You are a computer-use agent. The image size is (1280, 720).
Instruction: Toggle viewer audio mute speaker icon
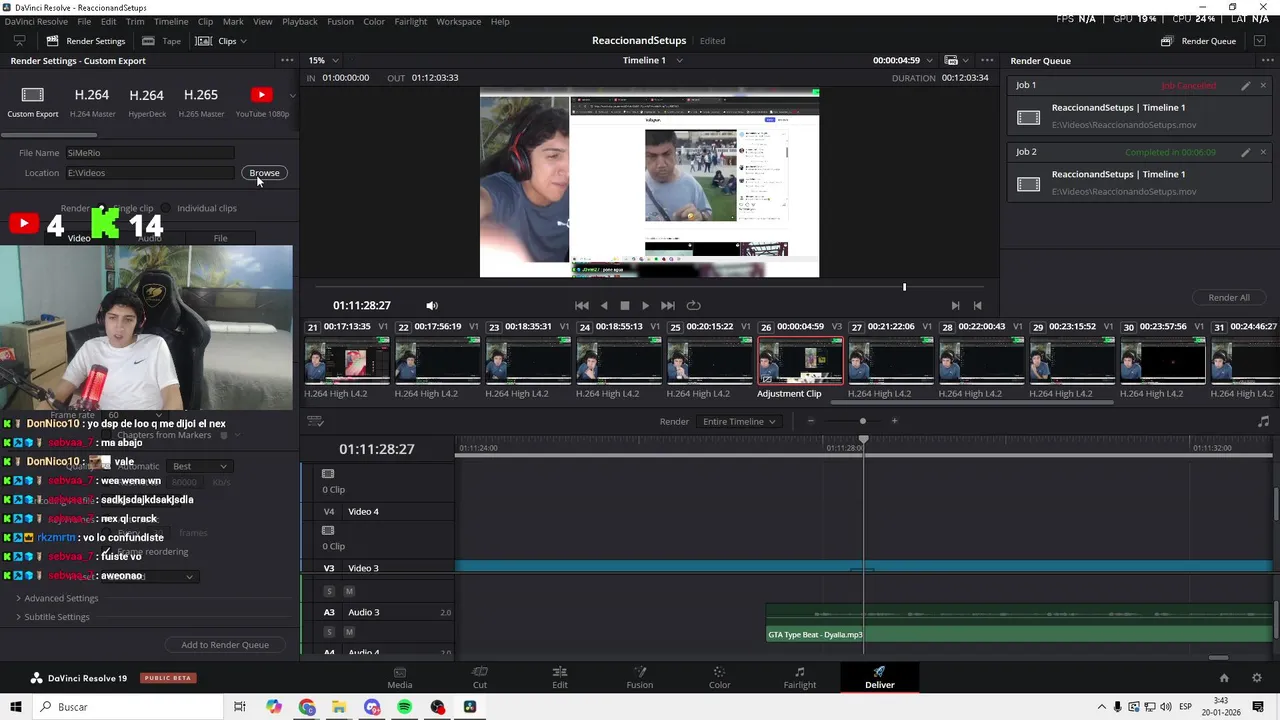(x=432, y=305)
